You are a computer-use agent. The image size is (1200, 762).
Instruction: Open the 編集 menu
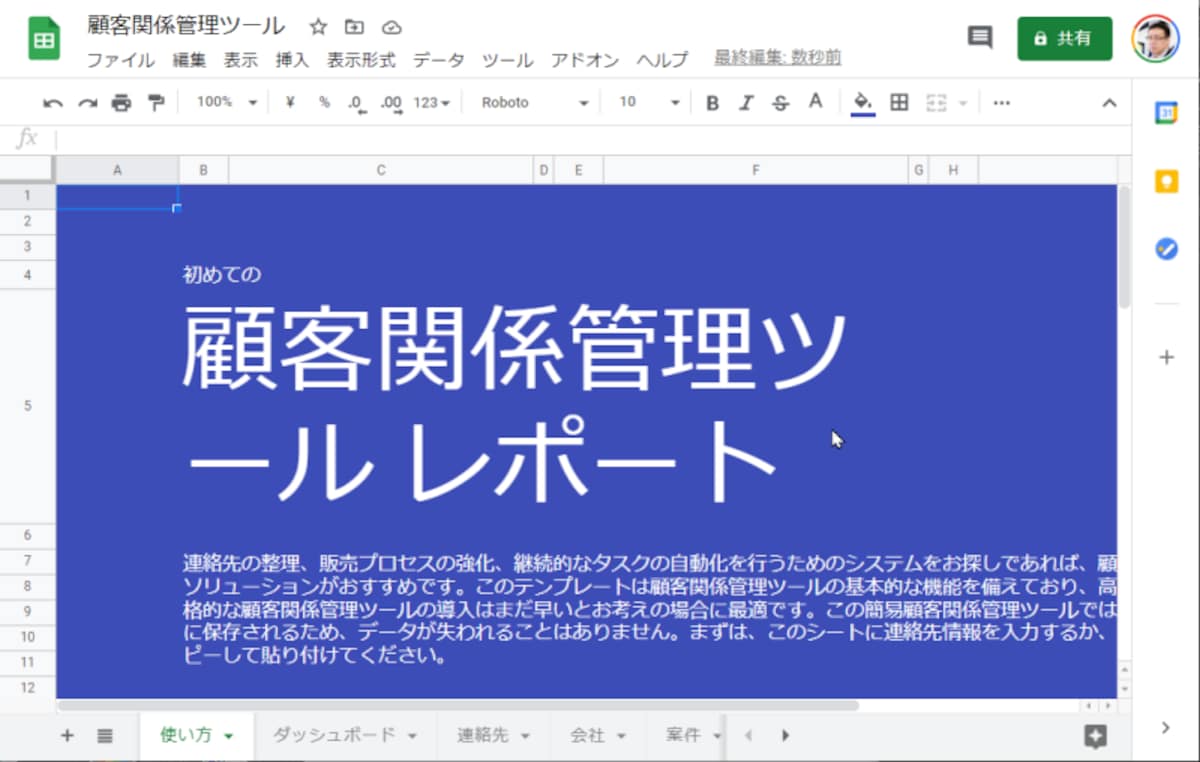tap(189, 60)
